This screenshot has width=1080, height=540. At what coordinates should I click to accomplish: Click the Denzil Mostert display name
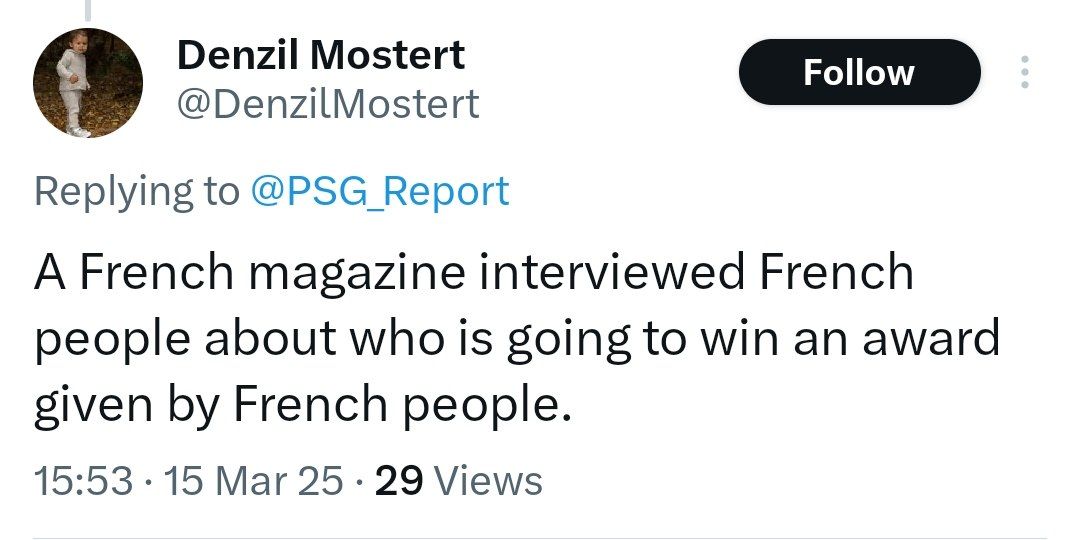tap(321, 55)
